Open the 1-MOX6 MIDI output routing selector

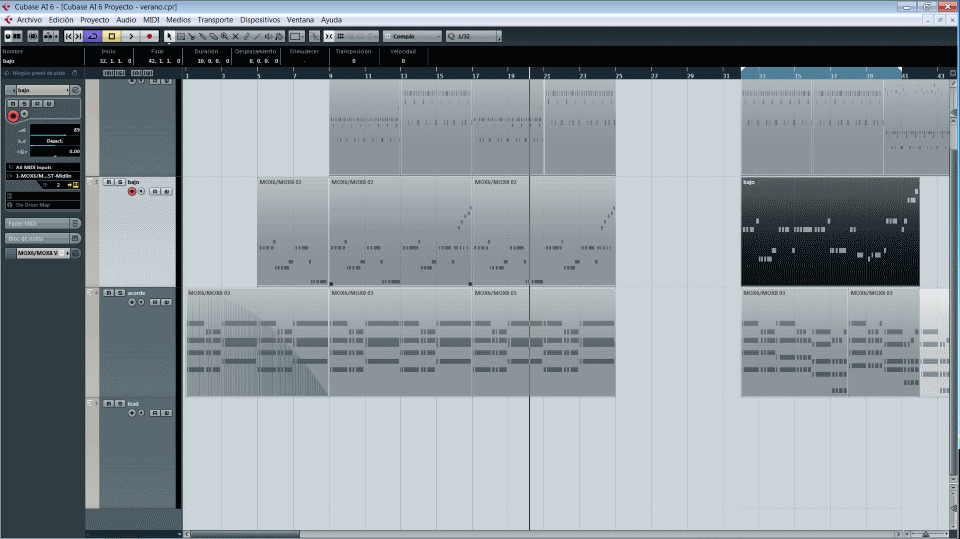coord(43,176)
